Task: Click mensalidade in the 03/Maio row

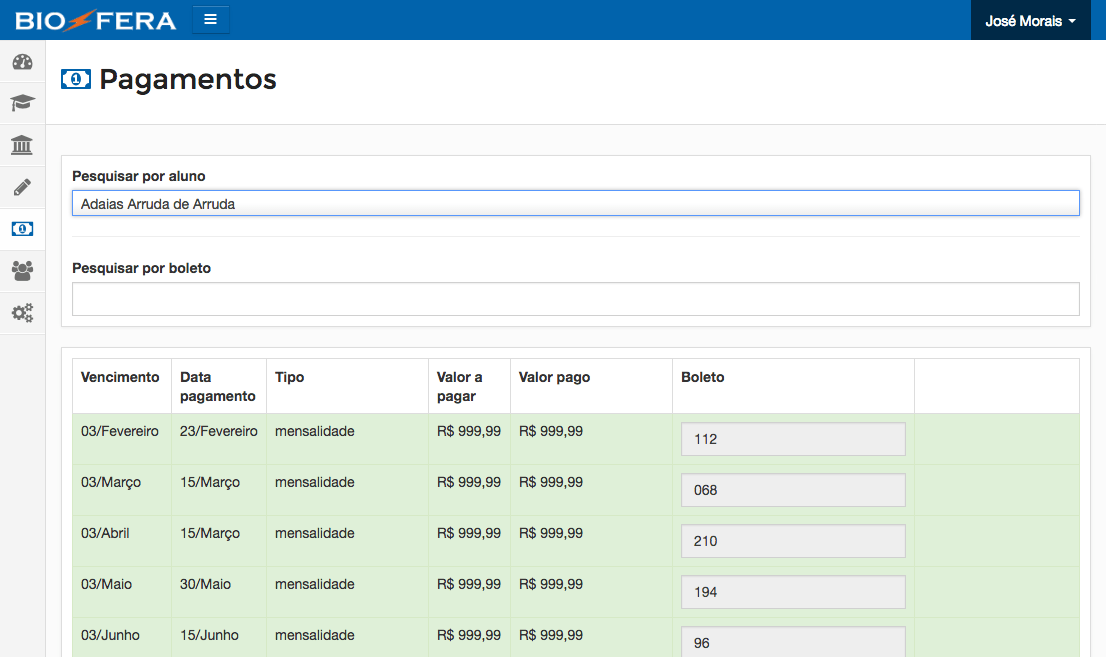Action: [315, 584]
